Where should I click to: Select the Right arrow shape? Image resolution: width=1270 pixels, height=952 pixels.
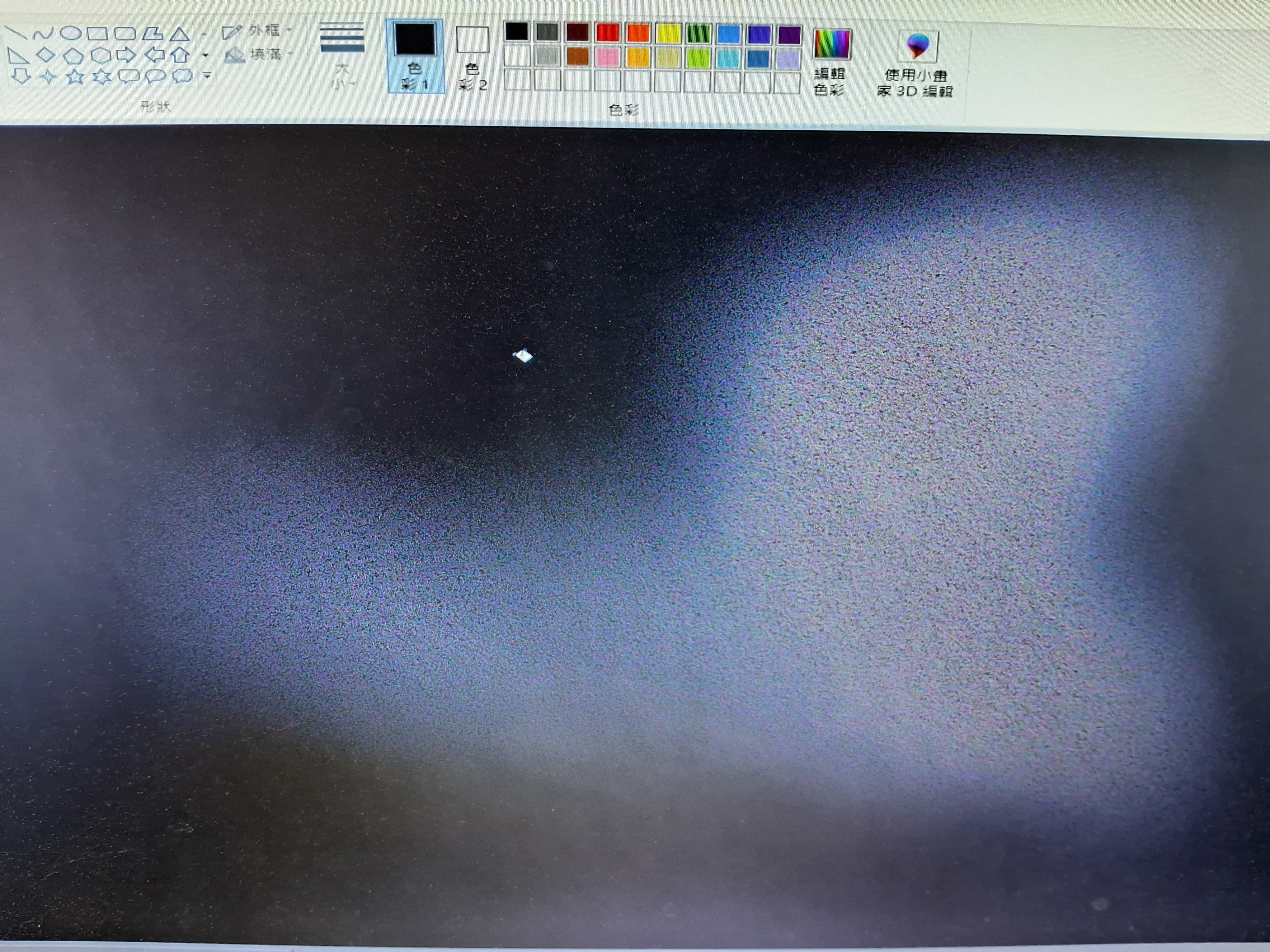(x=126, y=55)
